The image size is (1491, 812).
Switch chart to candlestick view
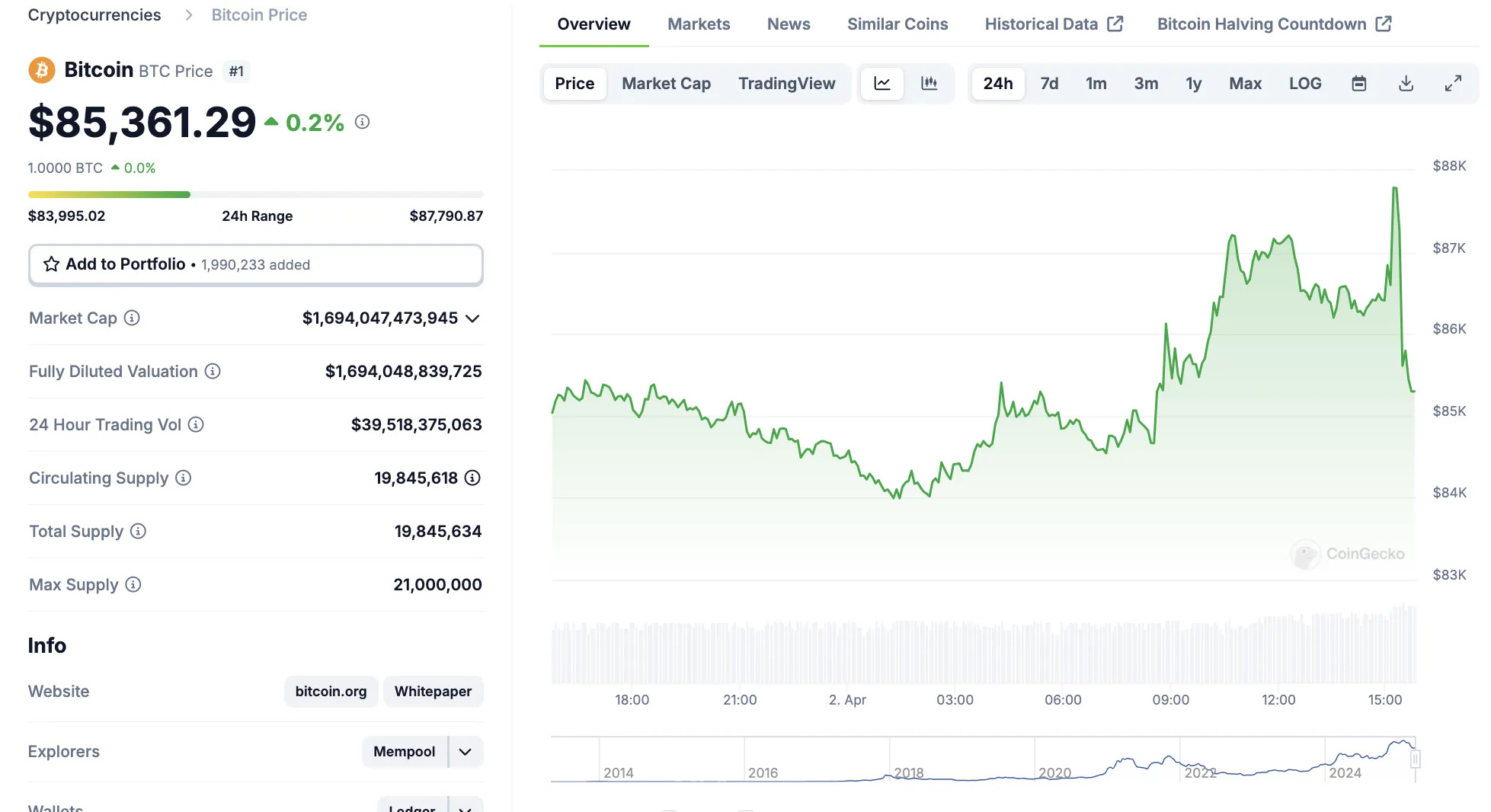[x=929, y=83]
